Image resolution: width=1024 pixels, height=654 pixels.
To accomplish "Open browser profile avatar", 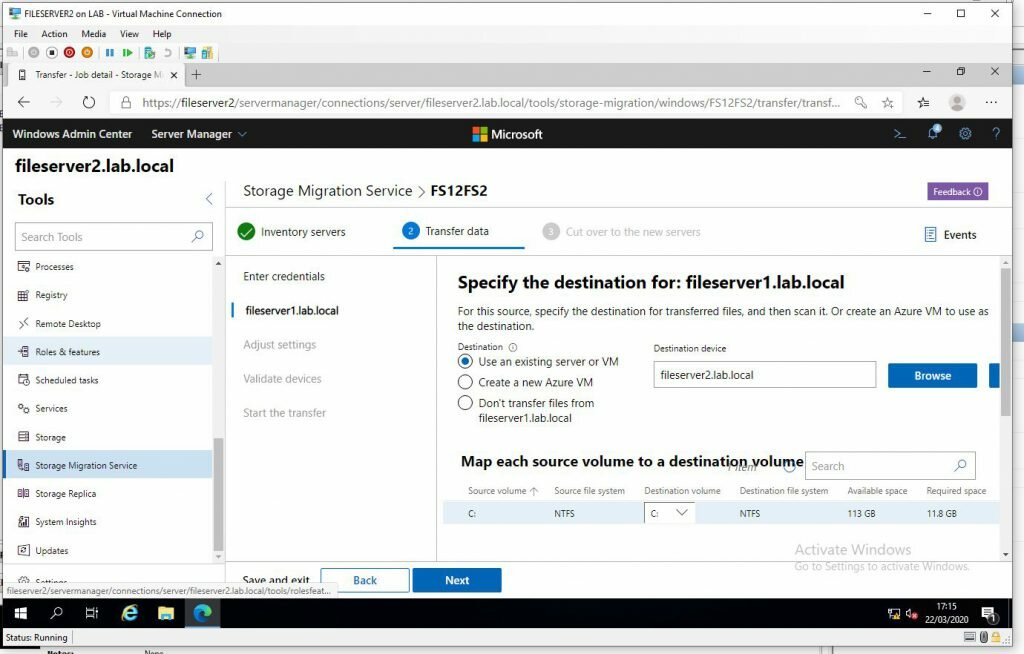I will click(957, 103).
